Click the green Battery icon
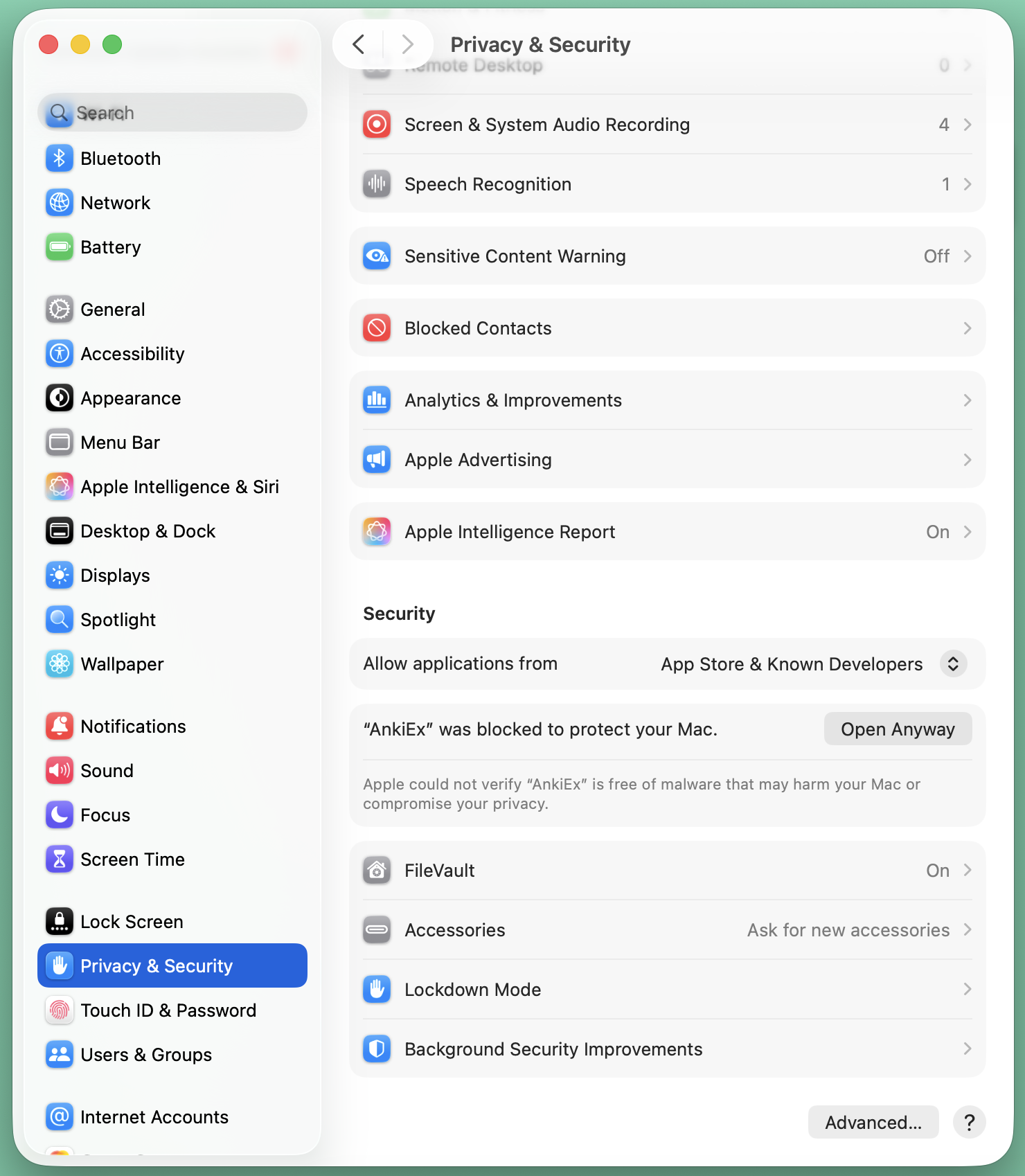The width and height of the screenshot is (1025, 1176). coord(60,247)
